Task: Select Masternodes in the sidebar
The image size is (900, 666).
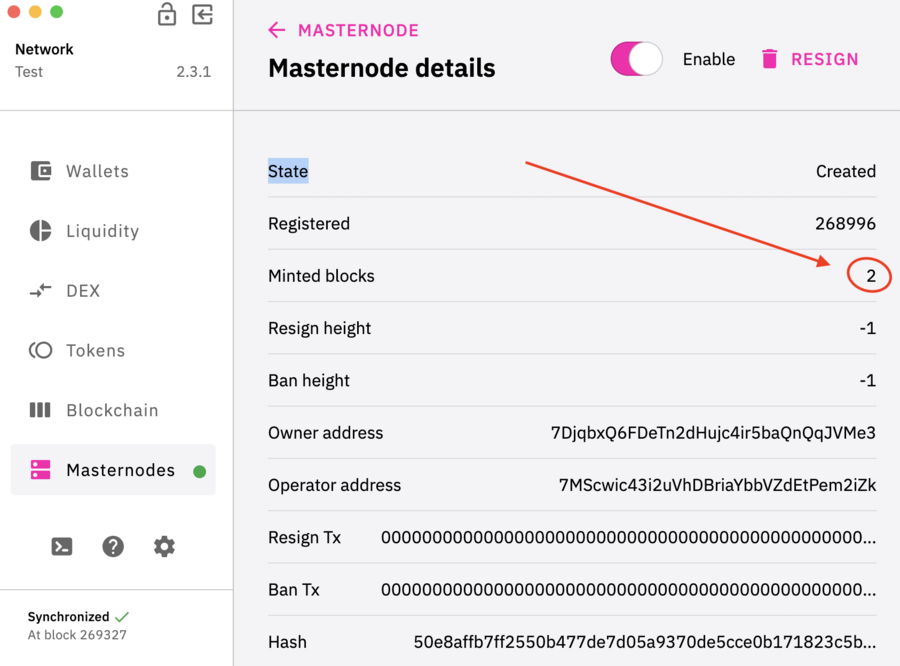Action: tap(120, 470)
